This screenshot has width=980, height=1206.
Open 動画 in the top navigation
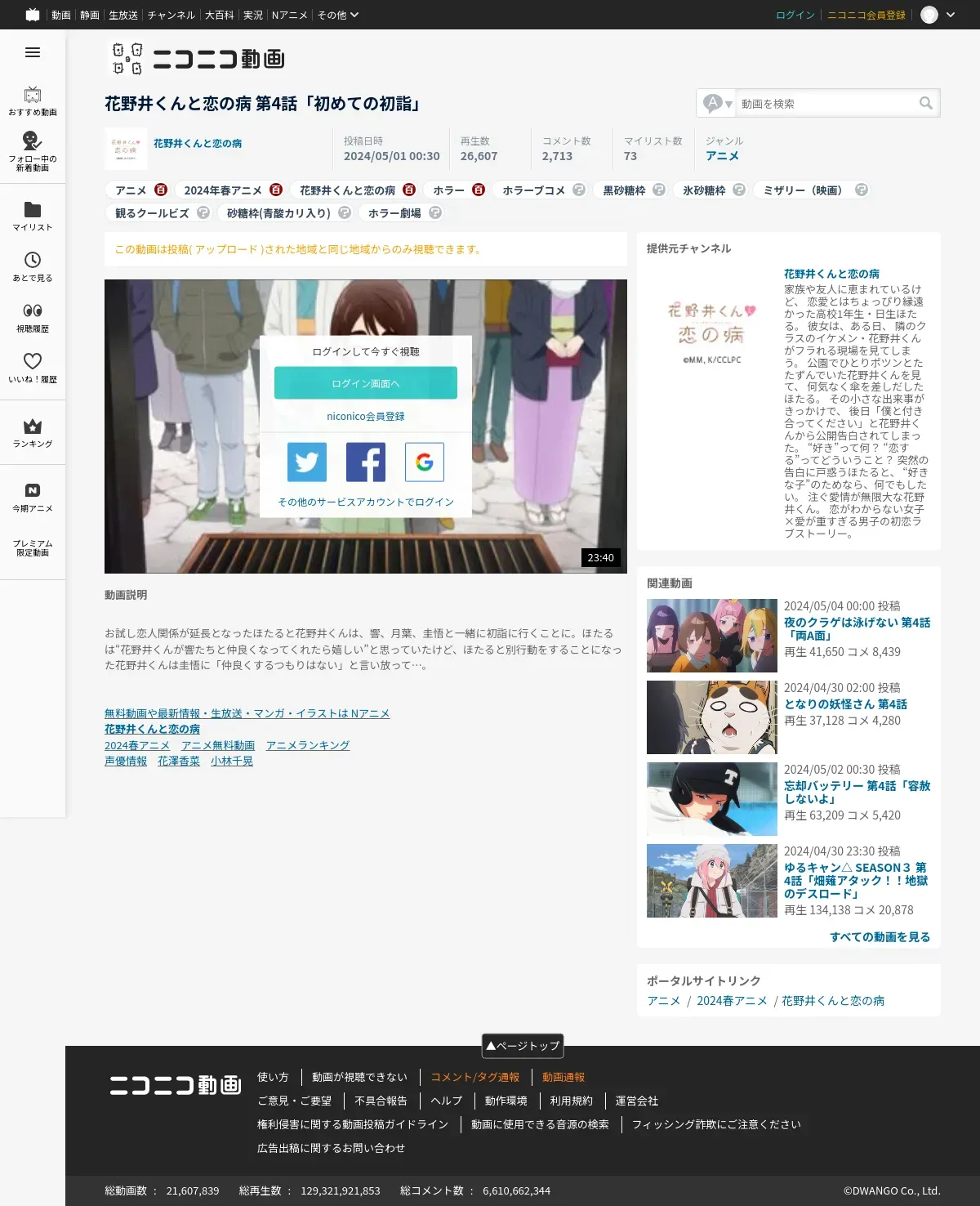click(x=61, y=15)
